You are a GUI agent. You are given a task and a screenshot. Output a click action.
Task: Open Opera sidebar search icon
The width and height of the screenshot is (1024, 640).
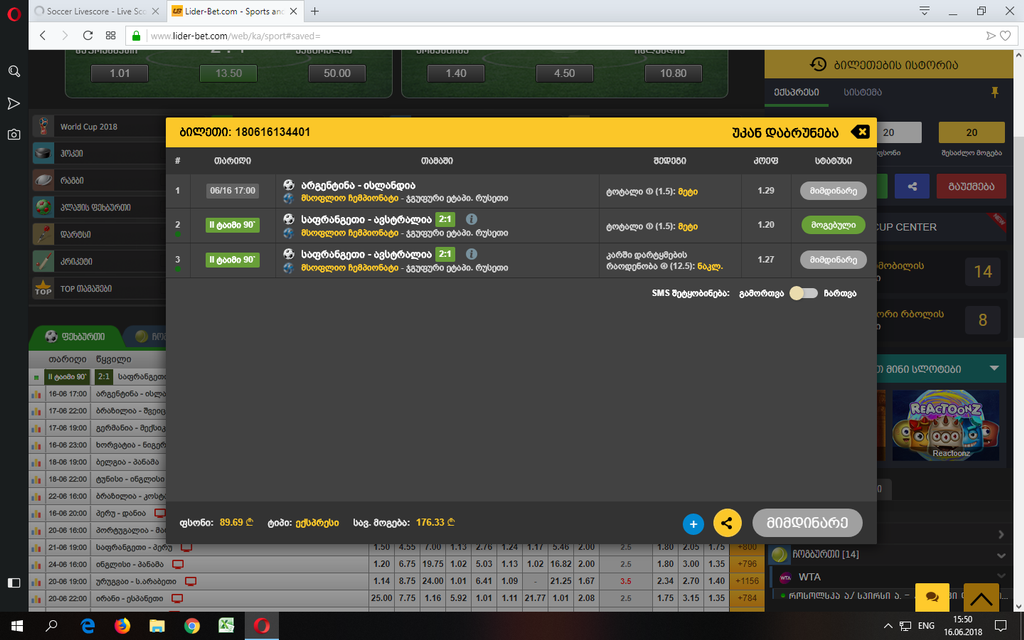click(x=14, y=71)
